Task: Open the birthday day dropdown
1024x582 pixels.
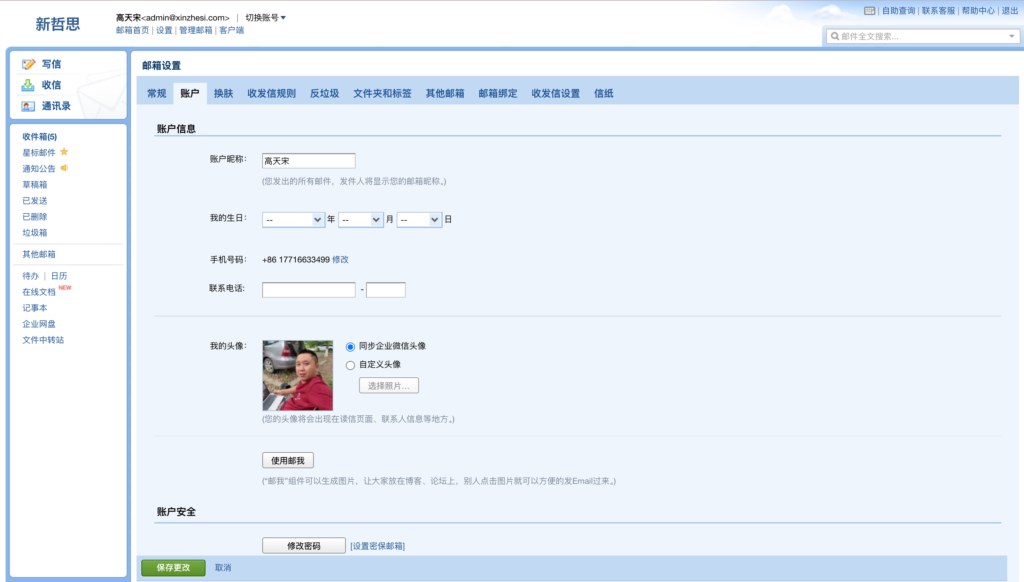Action: click(x=419, y=219)
